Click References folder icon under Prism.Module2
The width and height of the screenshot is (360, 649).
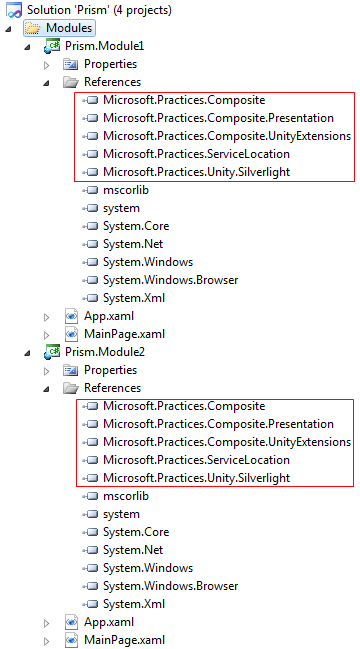(x=71, y=388)
